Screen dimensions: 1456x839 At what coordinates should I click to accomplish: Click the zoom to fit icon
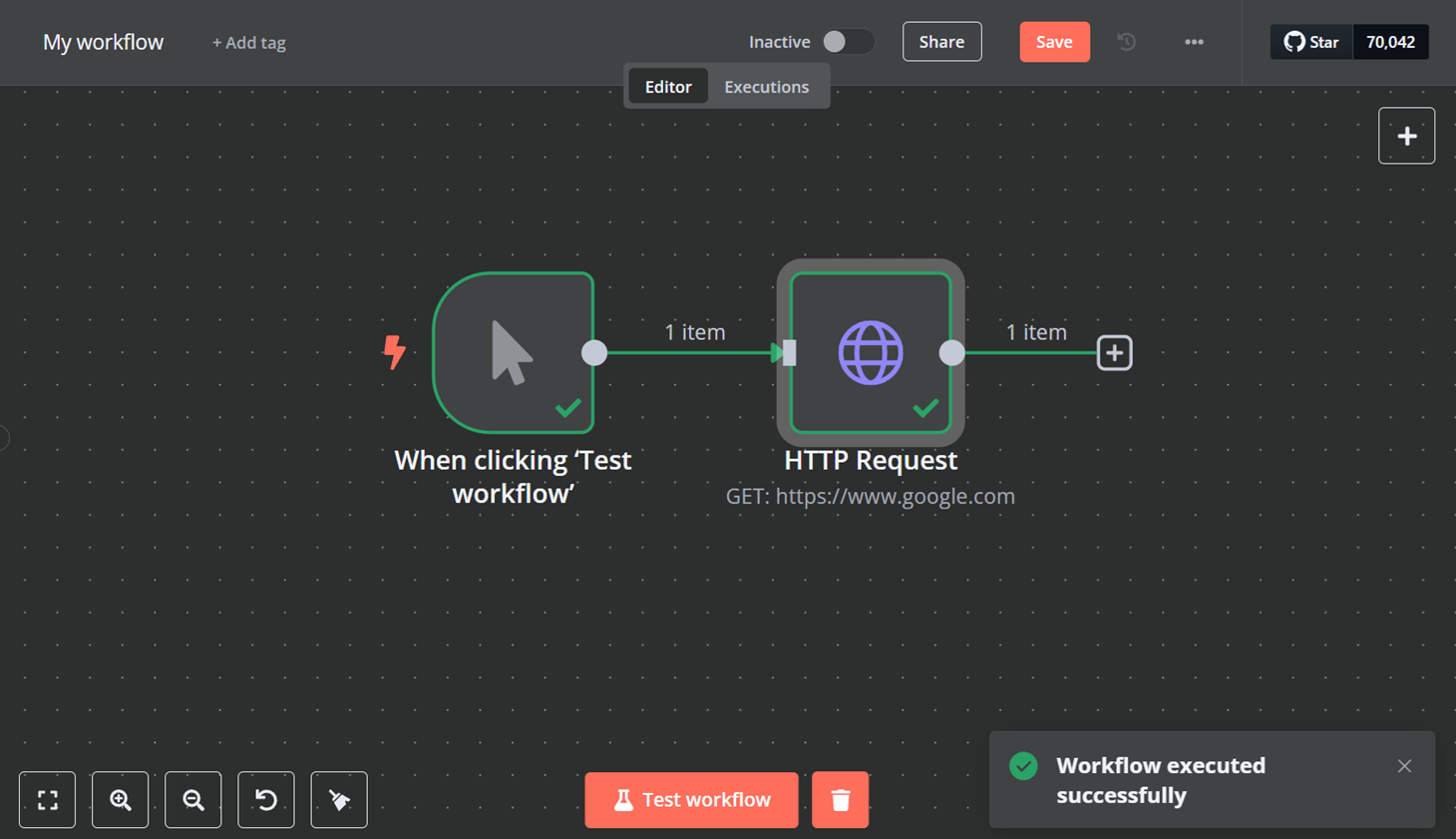click(47, 799)
